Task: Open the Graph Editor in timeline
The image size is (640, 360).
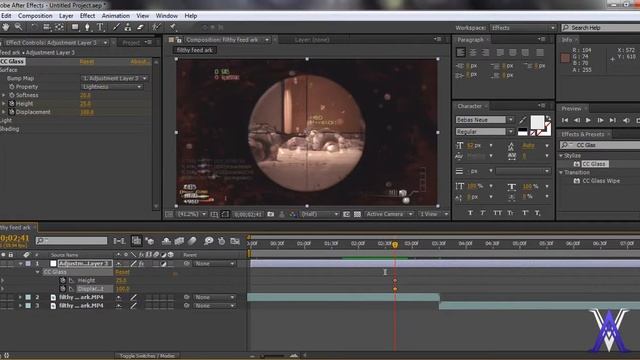Action: [235, 241]
